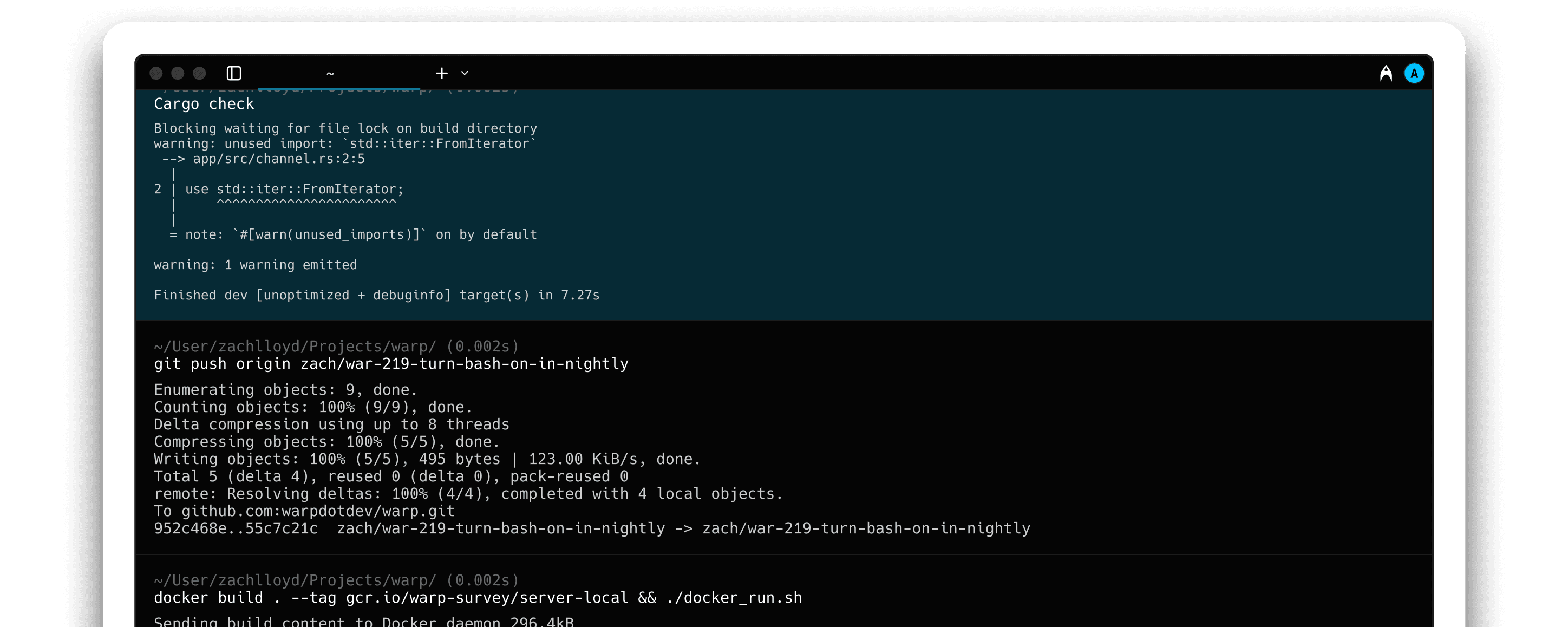Select the 'Cargo check' command text

(204, 104)
